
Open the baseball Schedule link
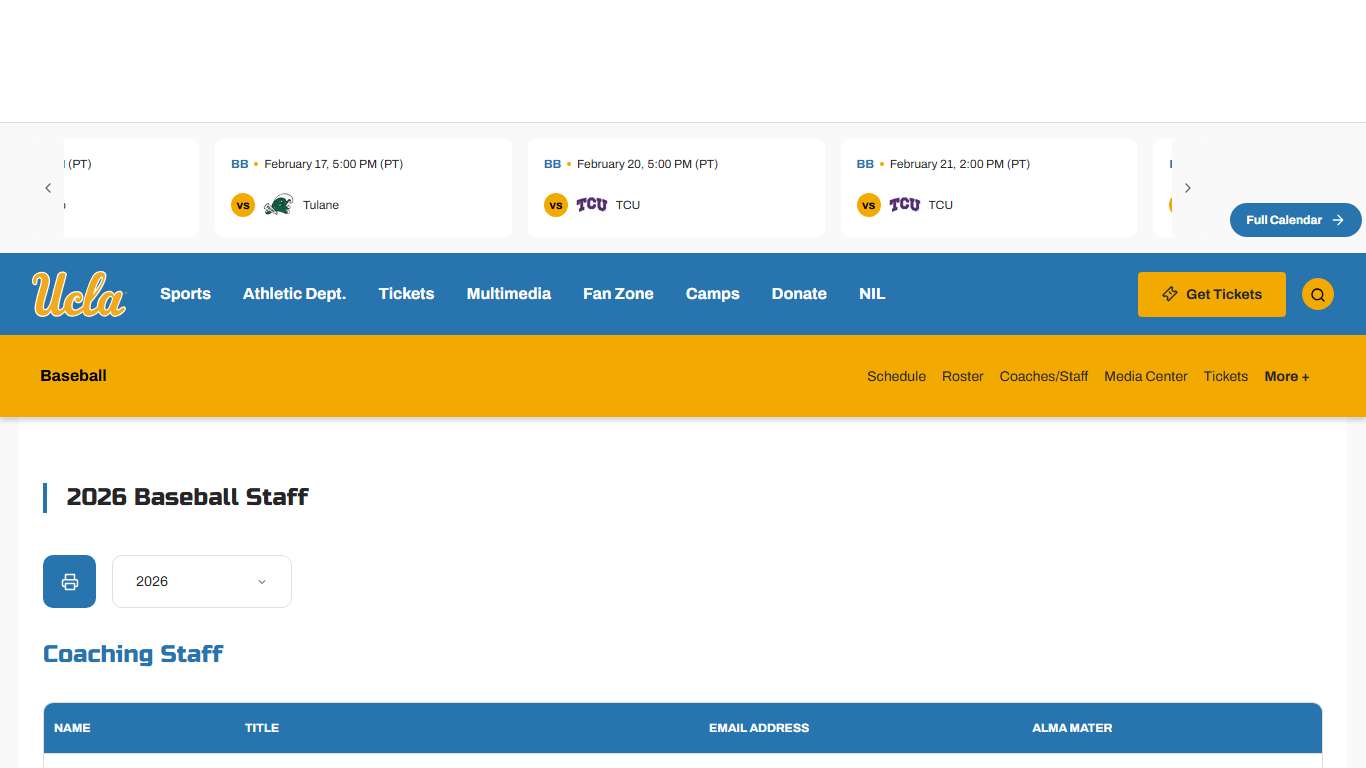(896, 376)
